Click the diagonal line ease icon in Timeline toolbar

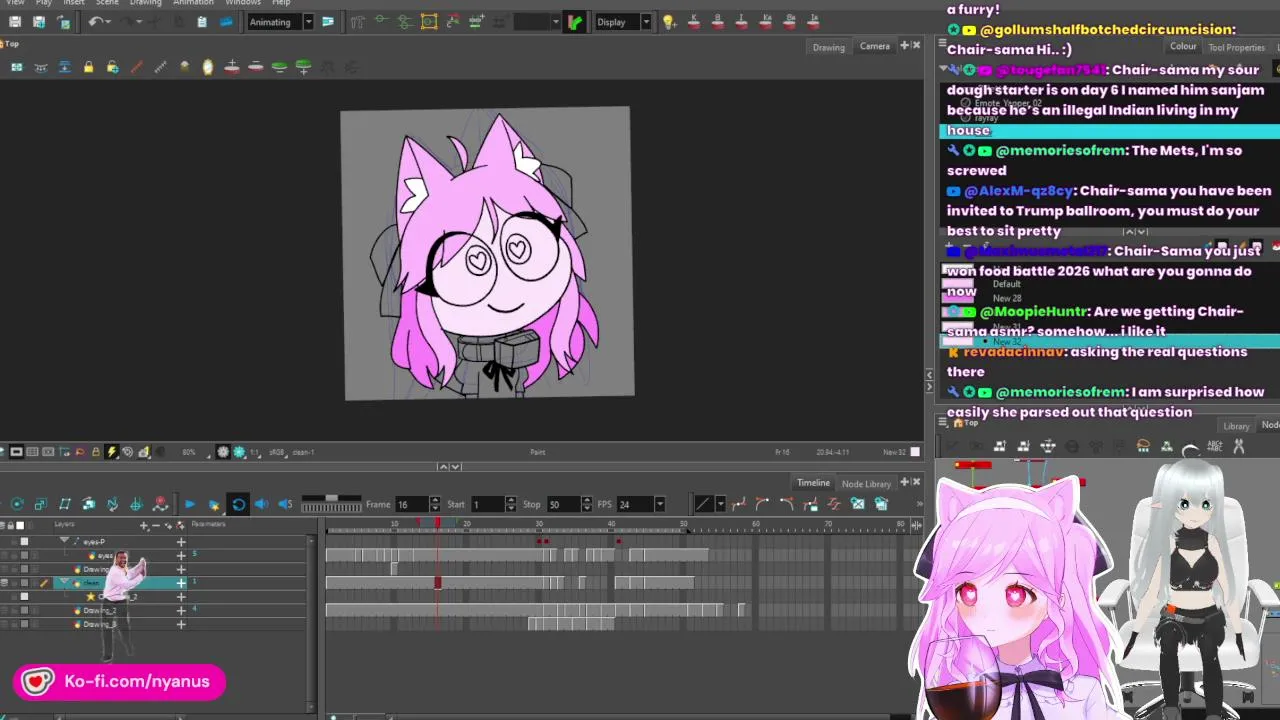703,504
